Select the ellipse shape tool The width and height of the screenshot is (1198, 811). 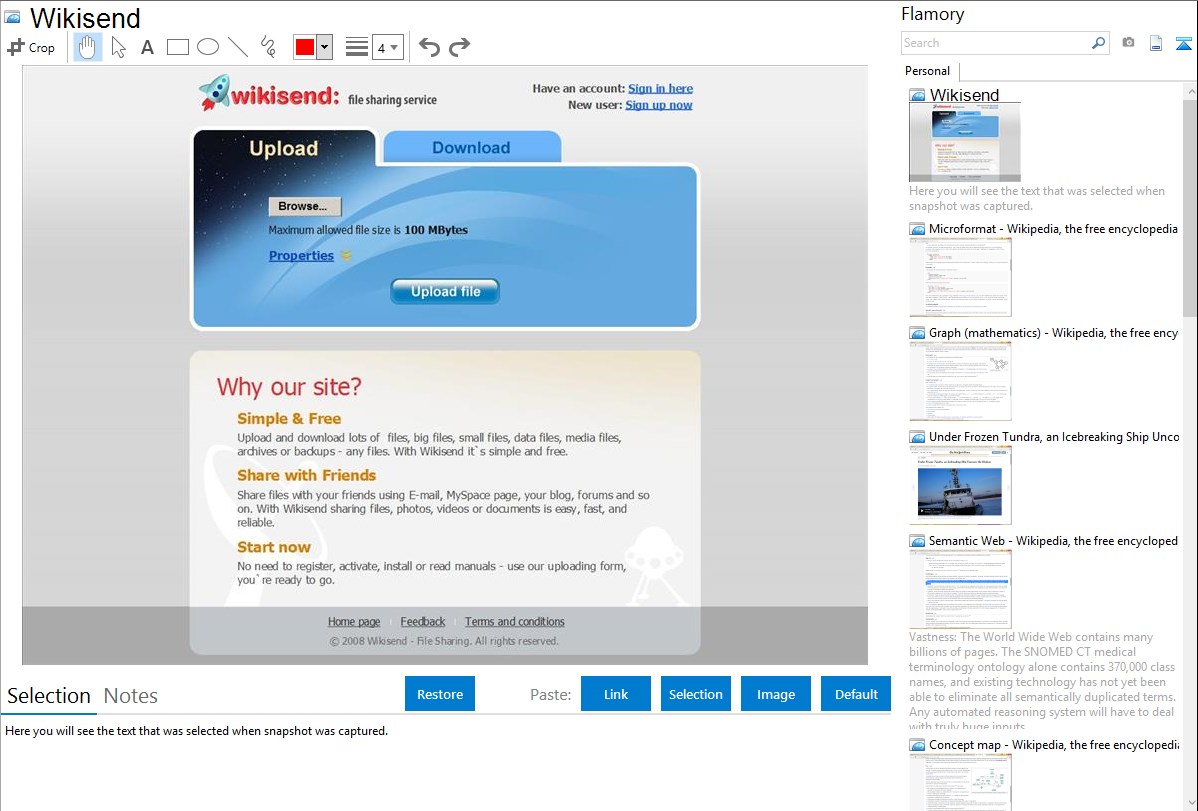pyautogui.click(x=208, y=47)
